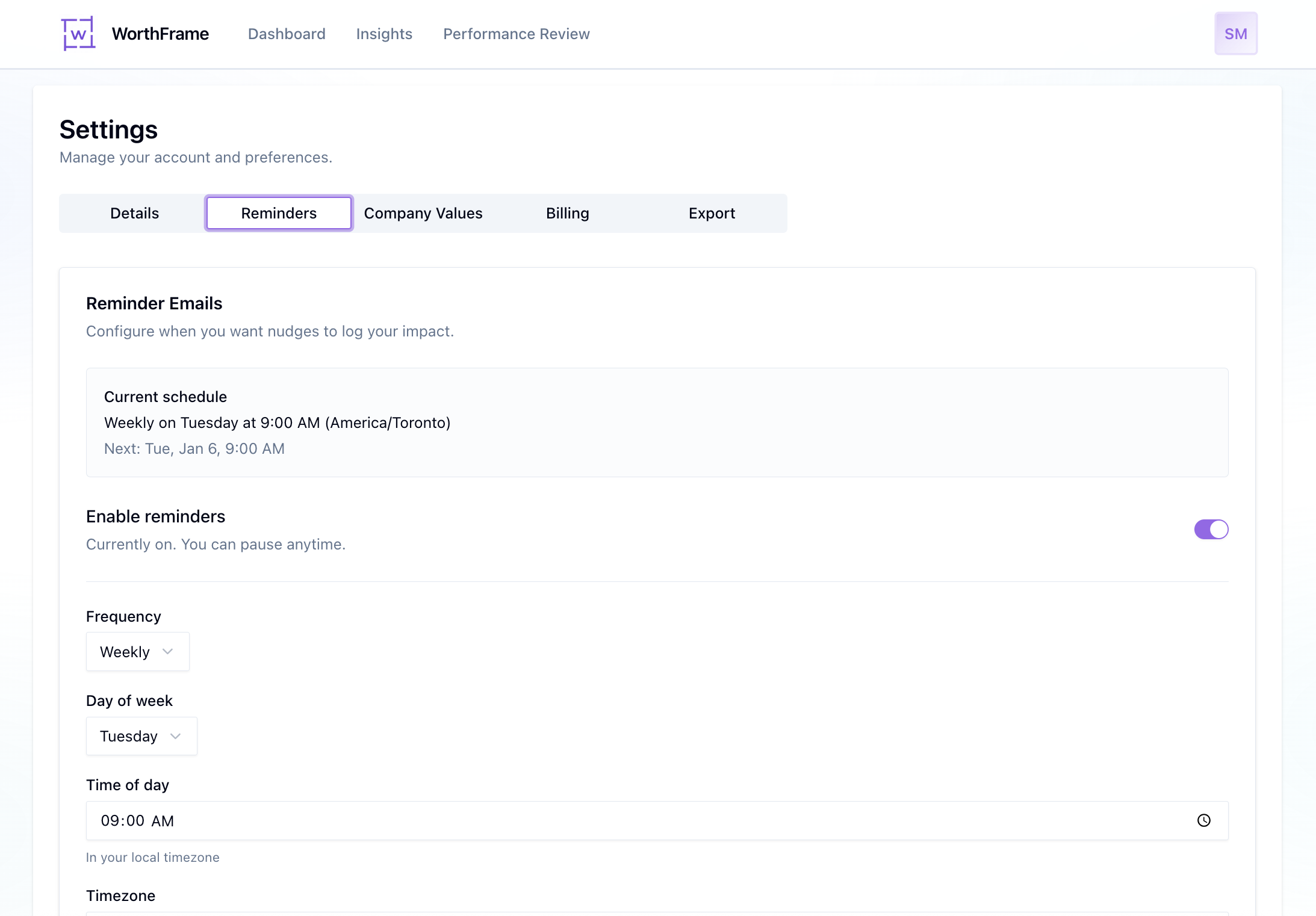Switch to the Details tab
The image size is (1316, 916).
click(x=134, y=212)
